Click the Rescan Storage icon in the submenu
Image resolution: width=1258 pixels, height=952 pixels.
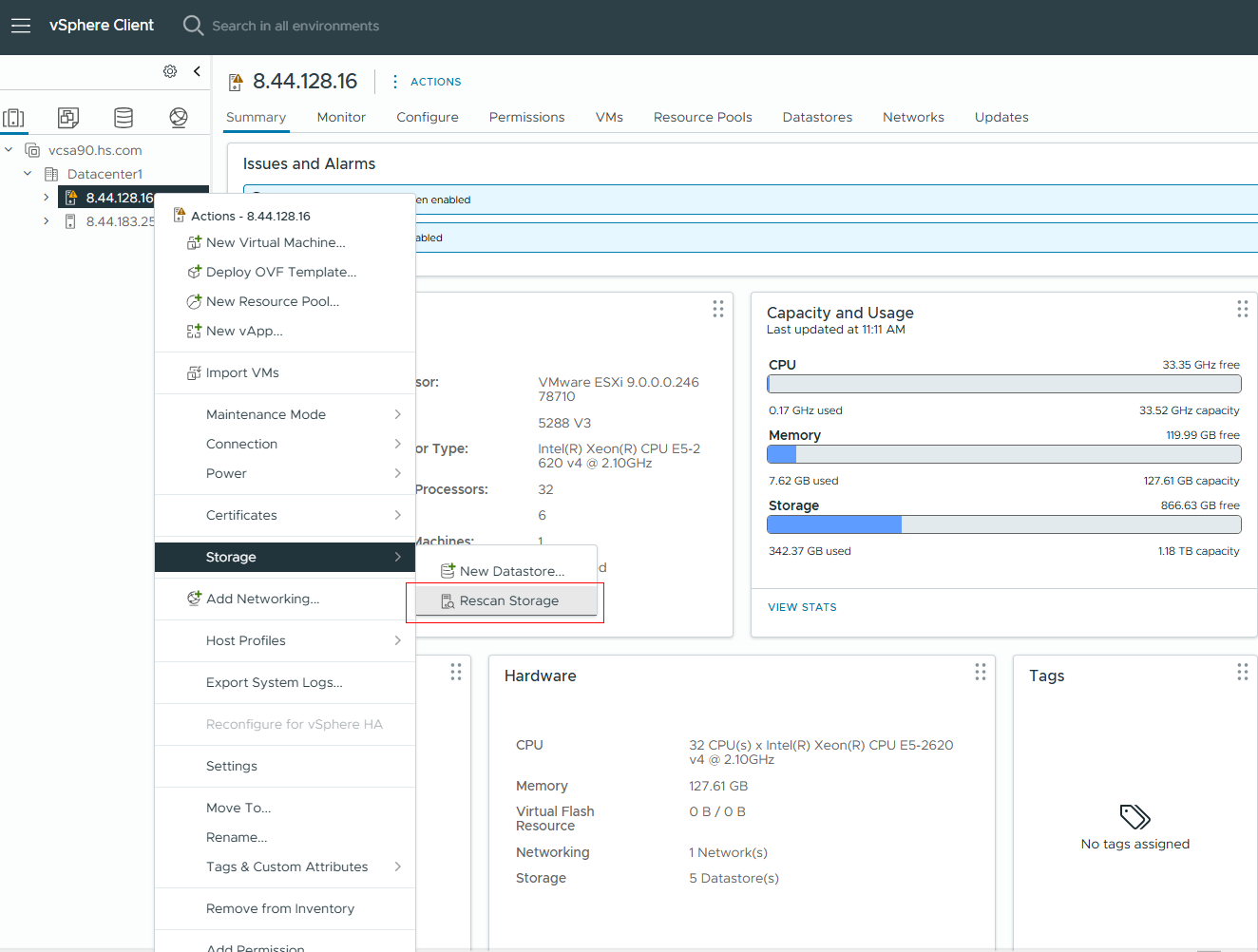[x=448, y=600]
